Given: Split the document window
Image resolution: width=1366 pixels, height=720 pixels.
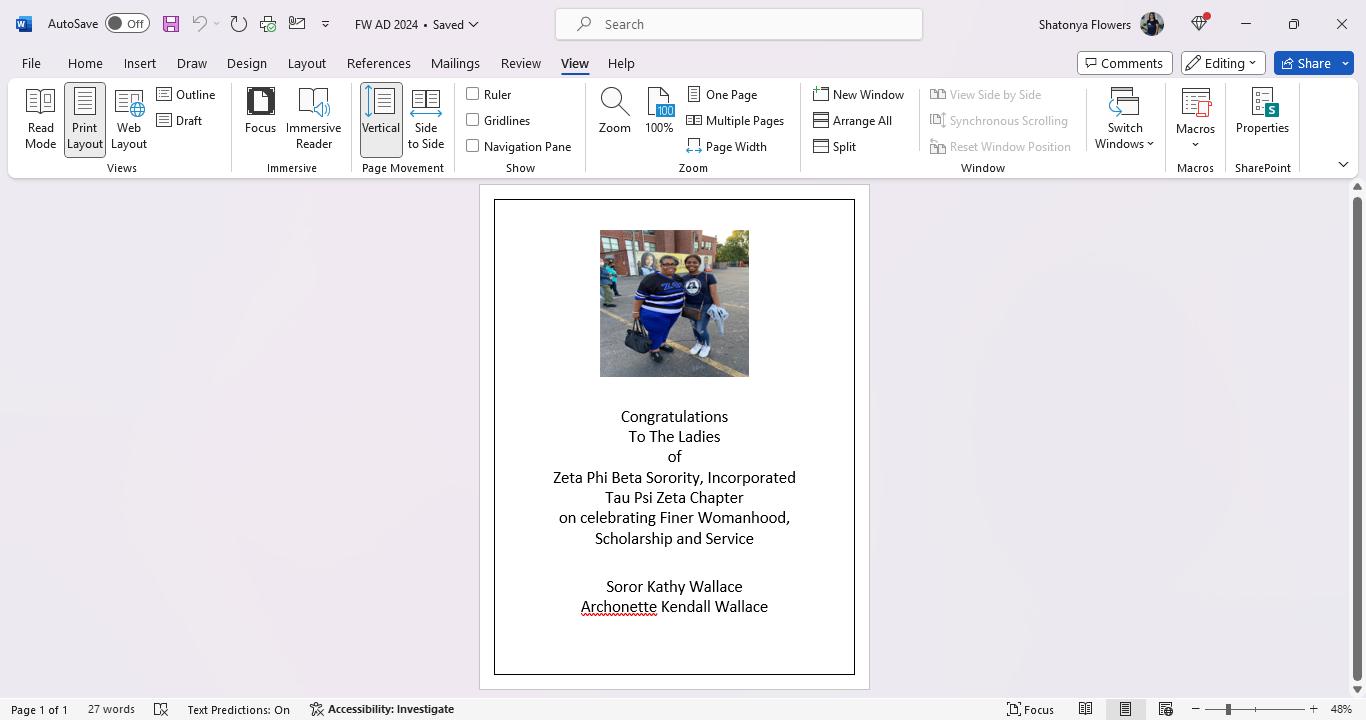Looking at the screenshot, I should click(835, 146).
